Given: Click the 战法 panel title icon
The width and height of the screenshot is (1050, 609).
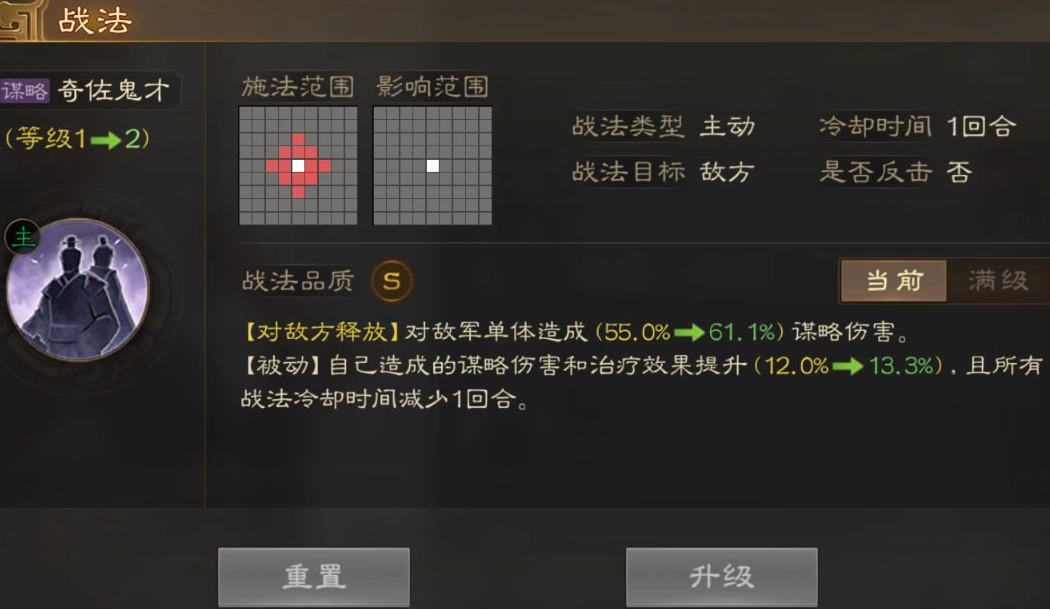Looking at the screenshot, I should (x=20, y=20).
